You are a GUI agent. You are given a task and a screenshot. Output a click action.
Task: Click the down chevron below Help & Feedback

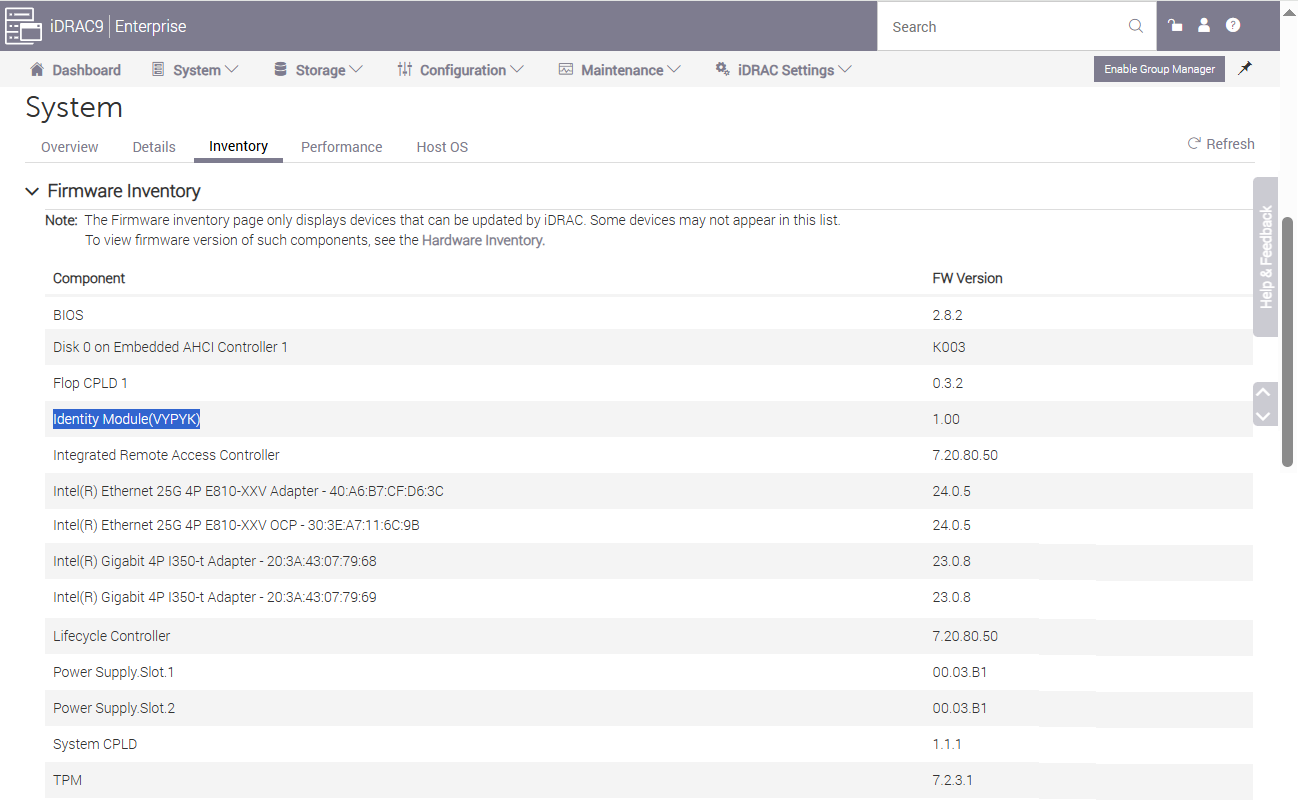point(1265,416)
